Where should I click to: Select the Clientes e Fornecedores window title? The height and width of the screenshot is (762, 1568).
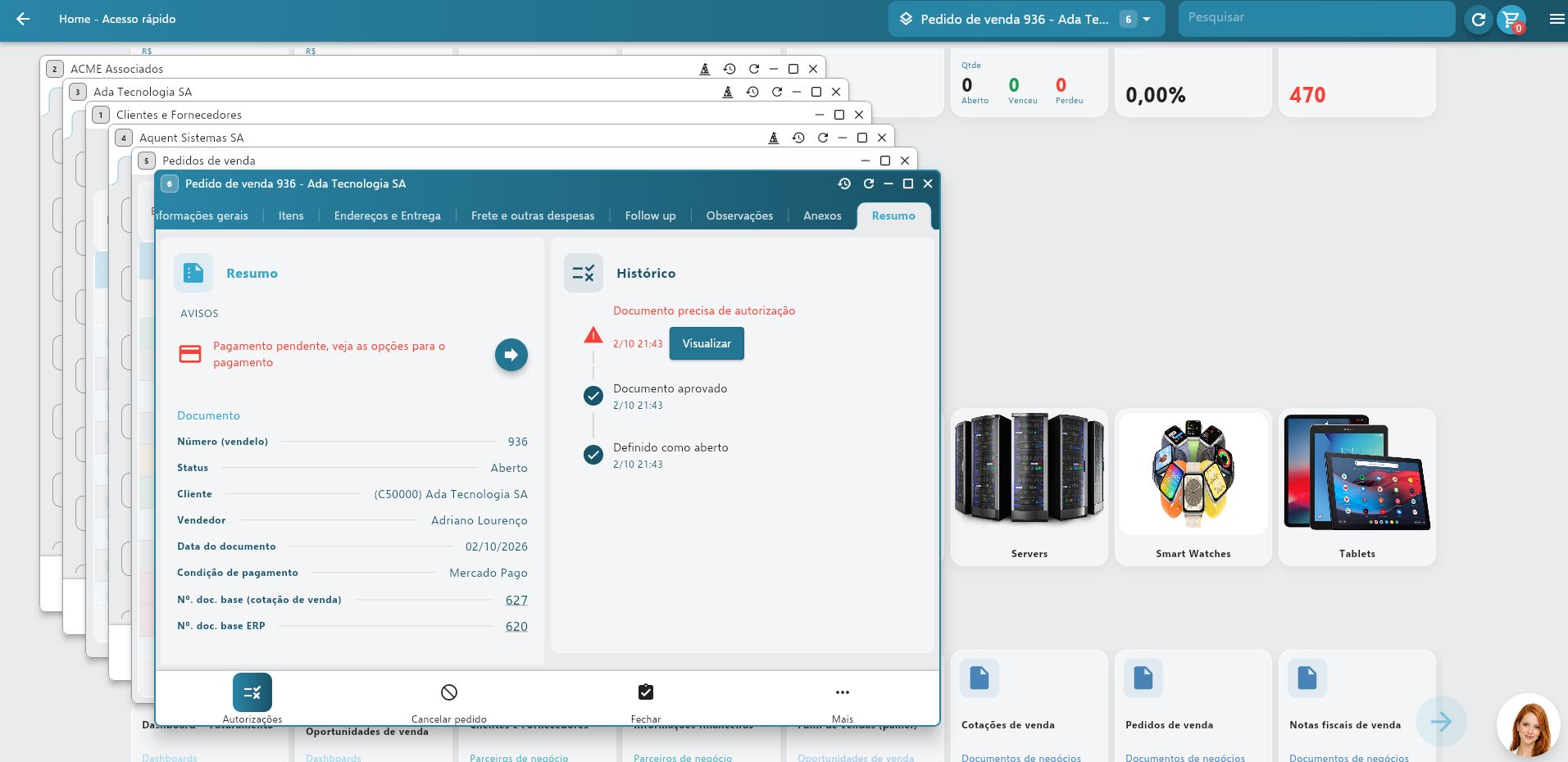click(x=179, y=115)
